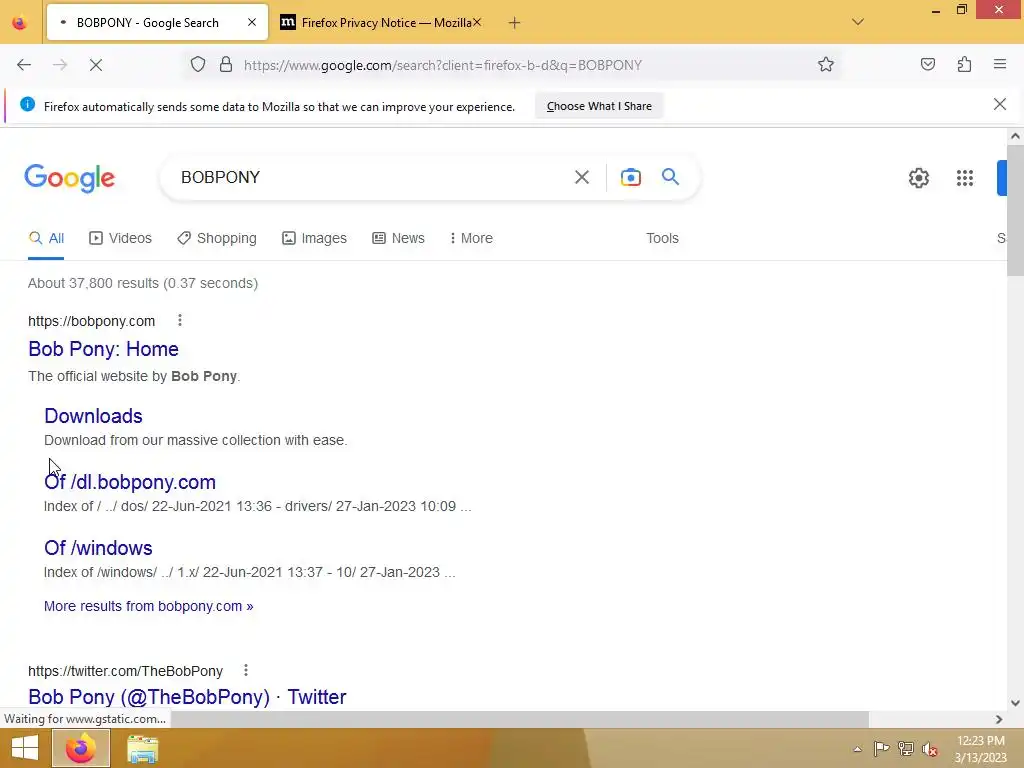The image size is (1024, 768).
Task: Dismiss the Firefox data notification bar
Action: (1000, 104)
